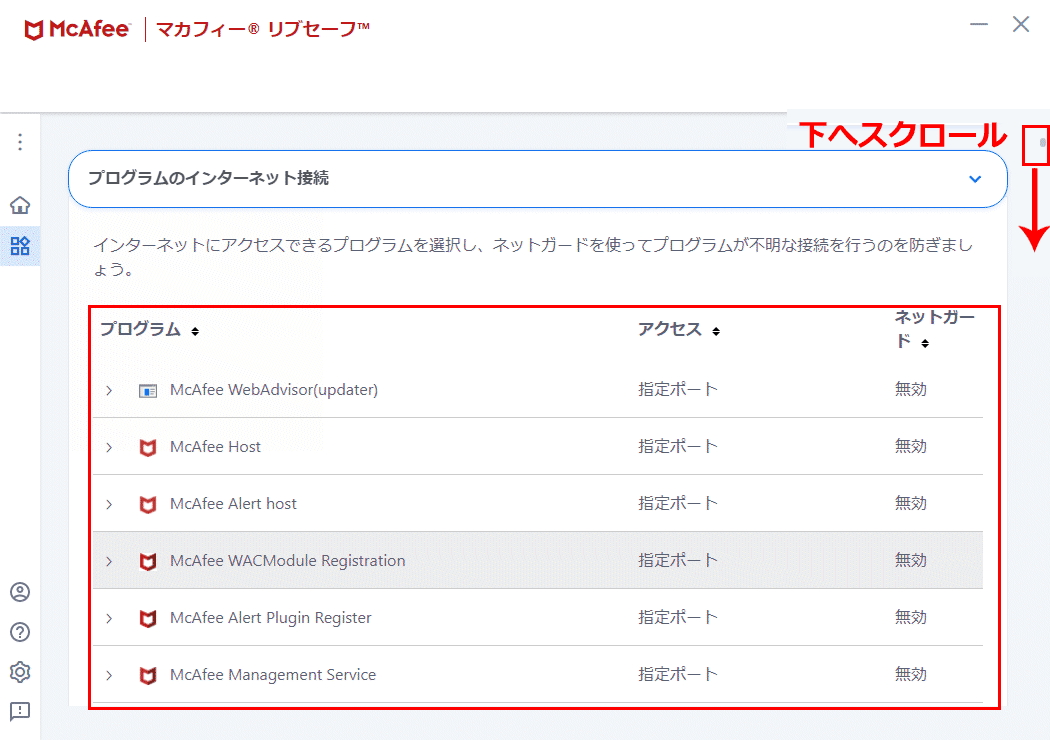This screenshot has width=1050, height=740.
Task: Expand the McAfee WebAdvisor(updater) row
Action: pyautogui.click(x=109, y=390)
